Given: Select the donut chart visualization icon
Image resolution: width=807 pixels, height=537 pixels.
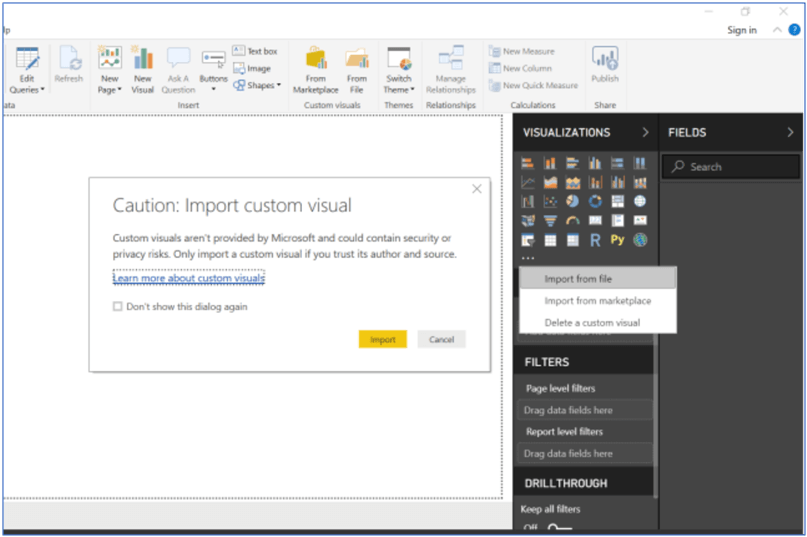Looking at the screenshot, I should 595,202.
